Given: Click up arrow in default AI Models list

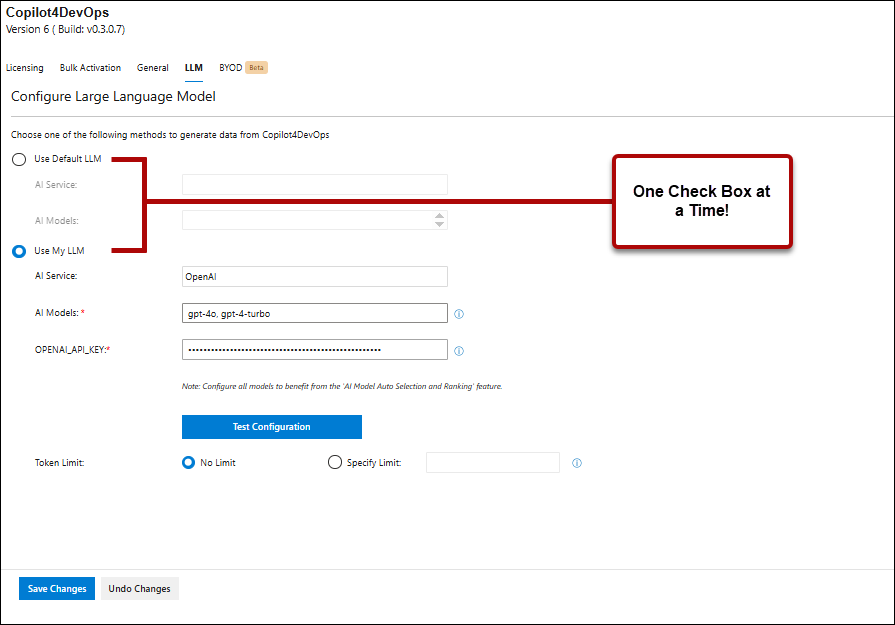Looking at the screenshot, I should click(439, 215).
